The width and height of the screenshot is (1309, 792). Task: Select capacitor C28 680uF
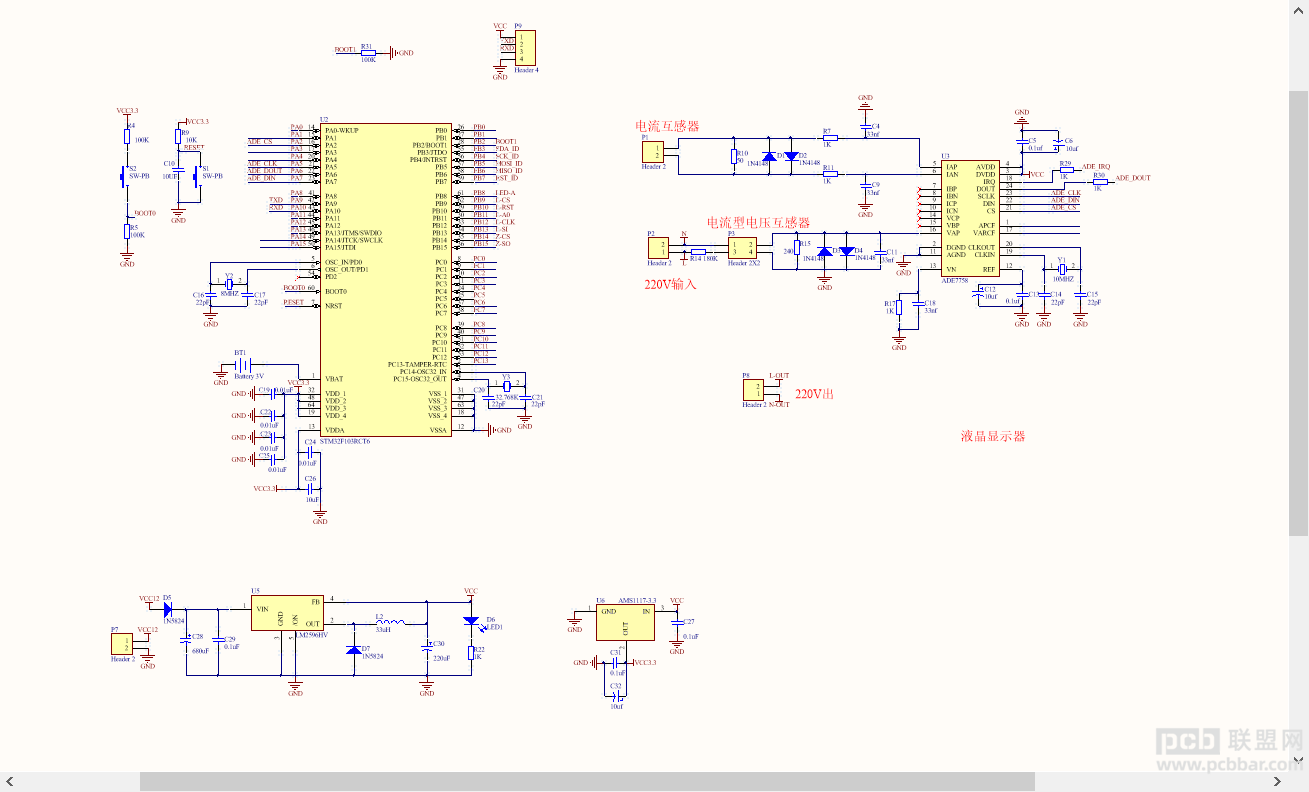(x=186, y=642)
